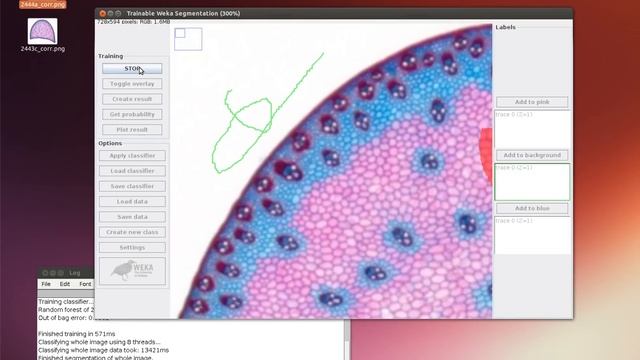Click 'Classifying whole image using 8 threads' log line
Image resolution: width=640 pixels, height=360 pixels.
(x=99, y=342)
